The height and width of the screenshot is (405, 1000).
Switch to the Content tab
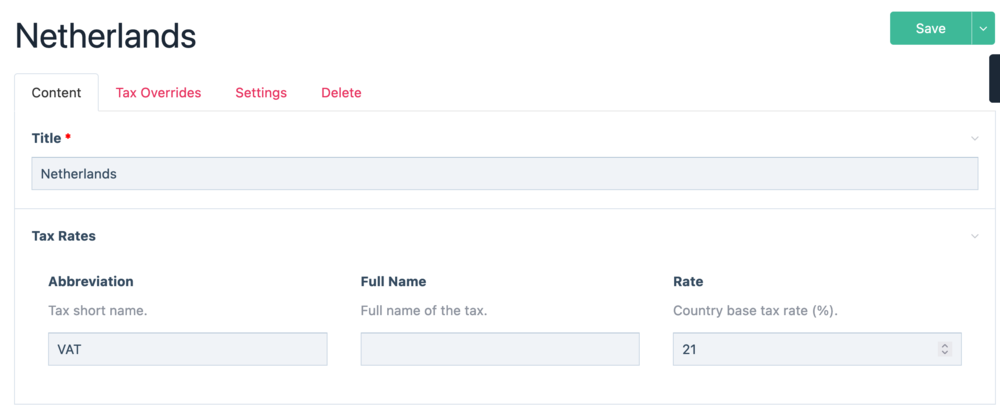coord(57,93)
